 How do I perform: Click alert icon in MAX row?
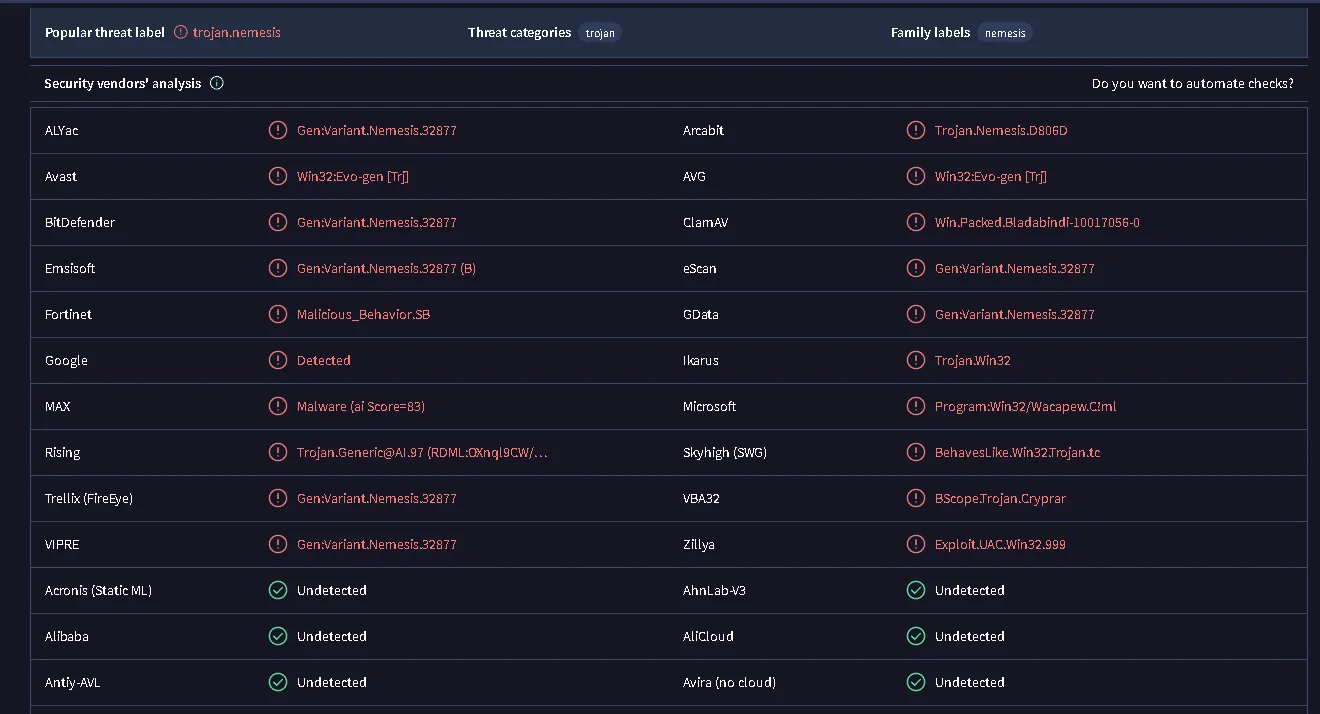pyautogui.click(x=278, y=406)
